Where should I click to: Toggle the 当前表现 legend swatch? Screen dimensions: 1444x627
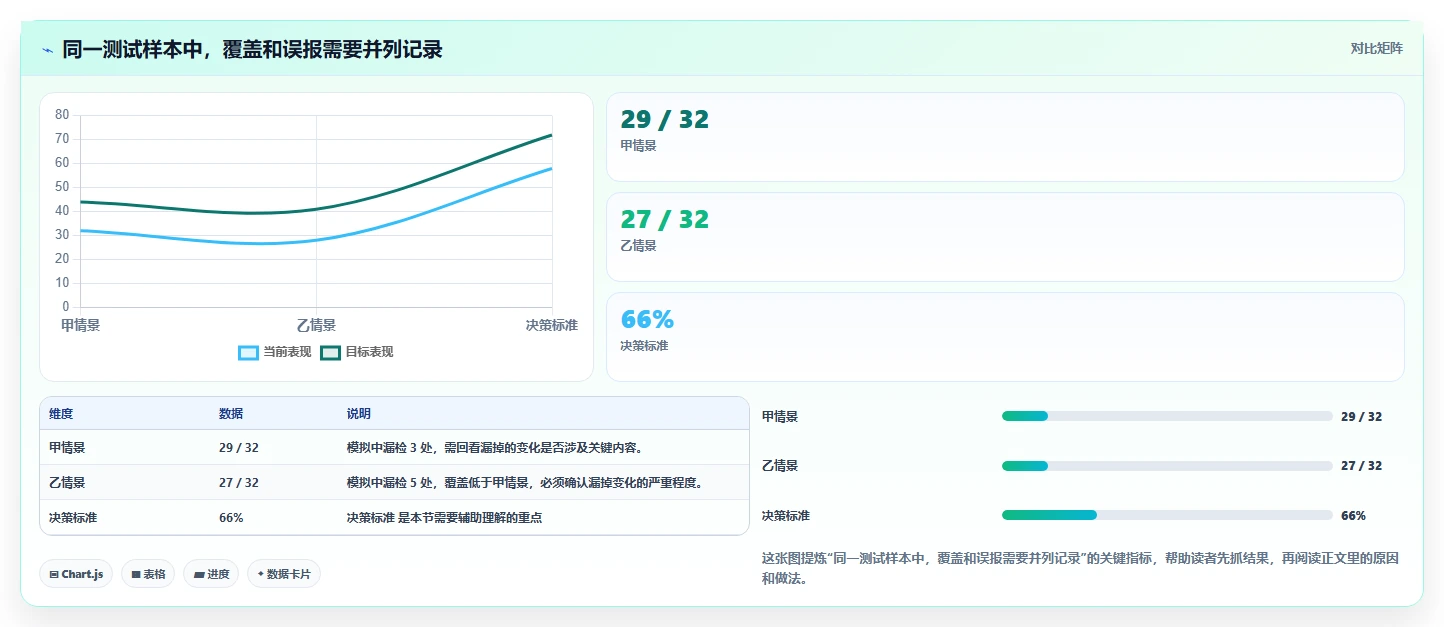click(x=249, y=352)
